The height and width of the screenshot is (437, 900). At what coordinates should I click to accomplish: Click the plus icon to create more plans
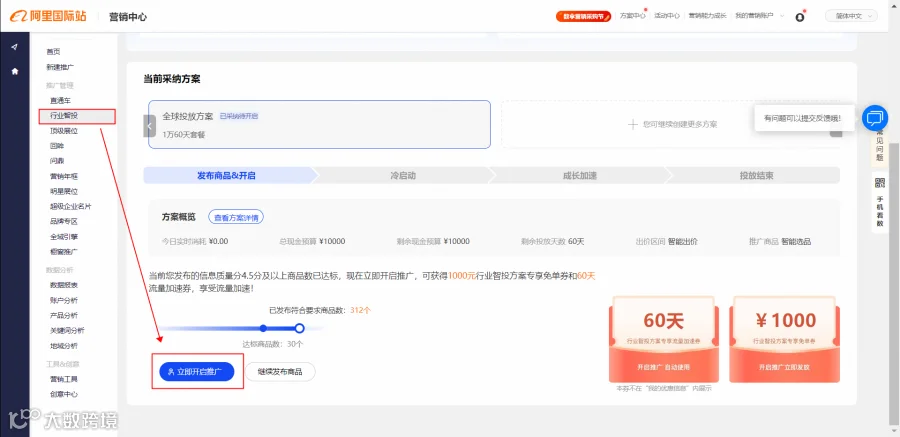tap(633, 124)
